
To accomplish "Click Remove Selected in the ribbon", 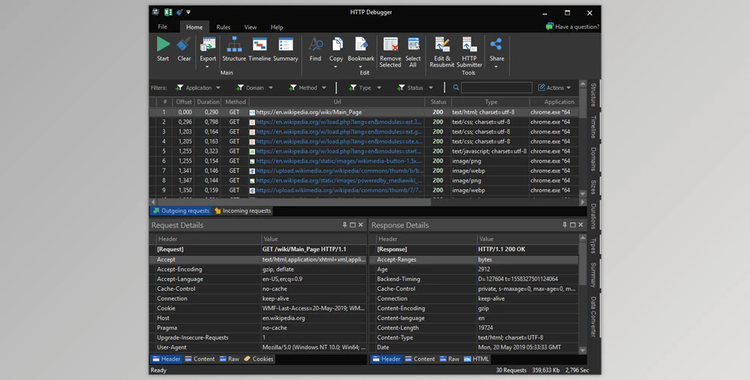I will point(390,52).
